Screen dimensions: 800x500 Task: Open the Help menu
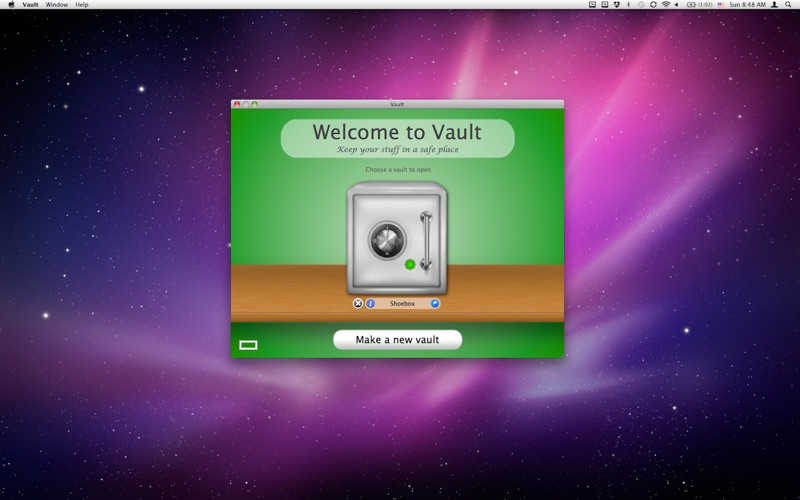click(82, 5)
